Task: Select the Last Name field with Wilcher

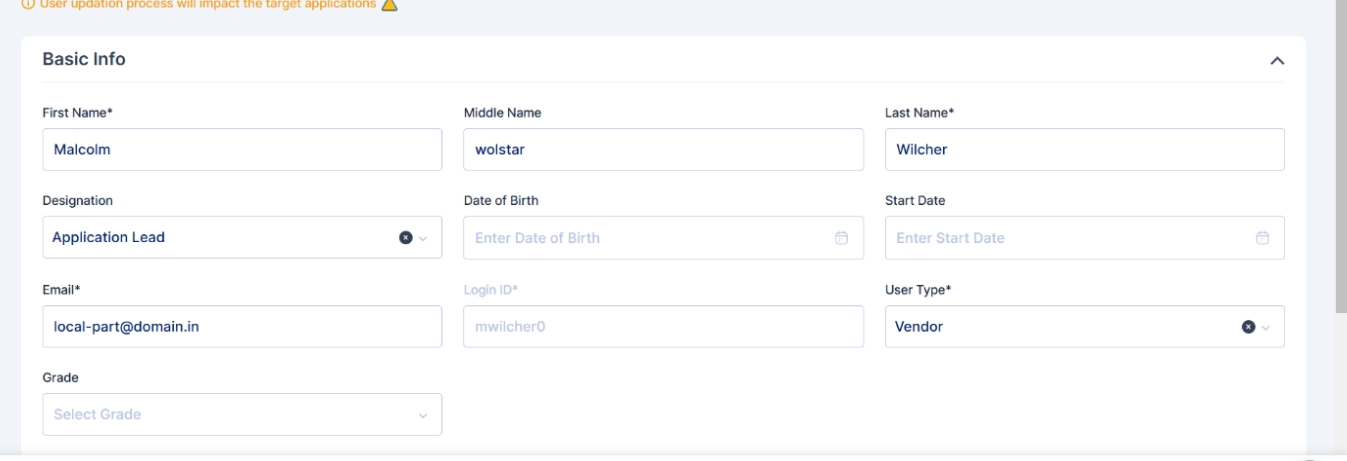Action: pos(1084,150)
